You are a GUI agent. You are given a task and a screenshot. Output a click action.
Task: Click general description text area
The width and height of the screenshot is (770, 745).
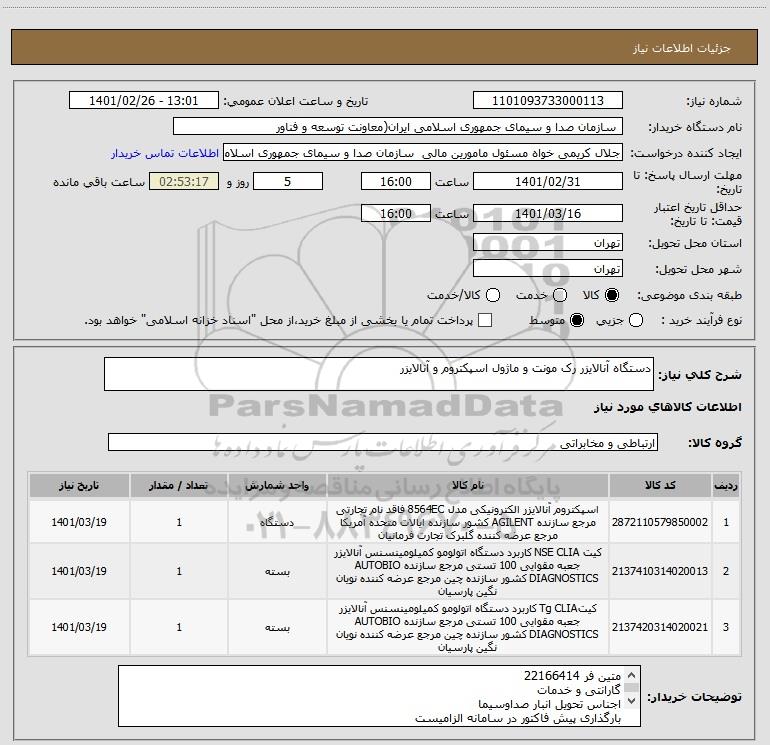(x=379, y=374)
